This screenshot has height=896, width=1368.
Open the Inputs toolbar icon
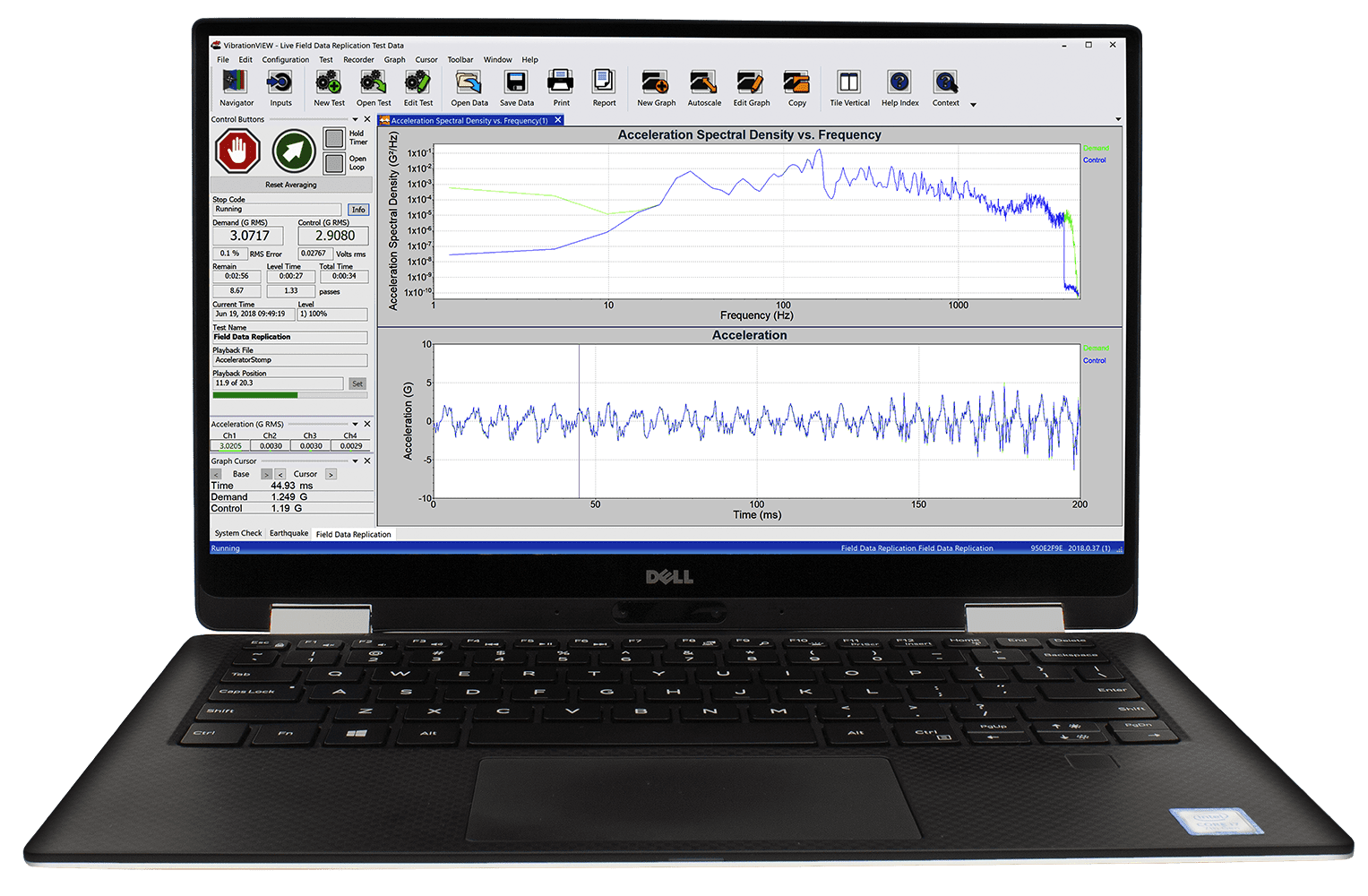tap(280, 82)
